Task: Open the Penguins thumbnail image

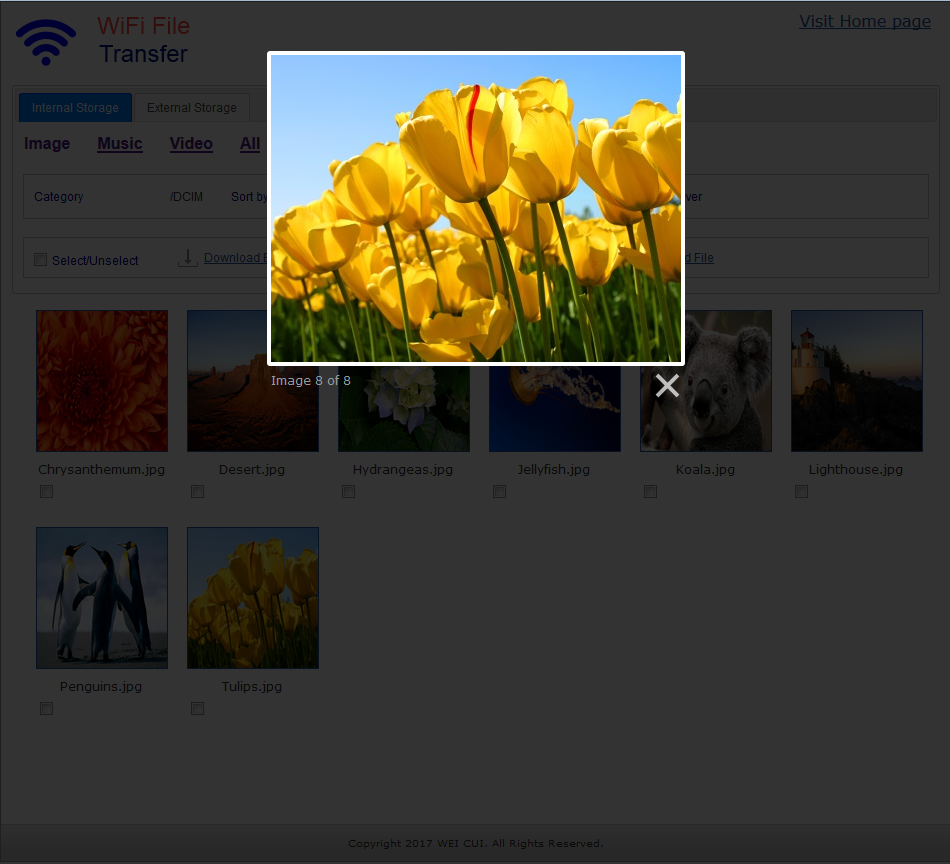Action: [x=102, y=598]
